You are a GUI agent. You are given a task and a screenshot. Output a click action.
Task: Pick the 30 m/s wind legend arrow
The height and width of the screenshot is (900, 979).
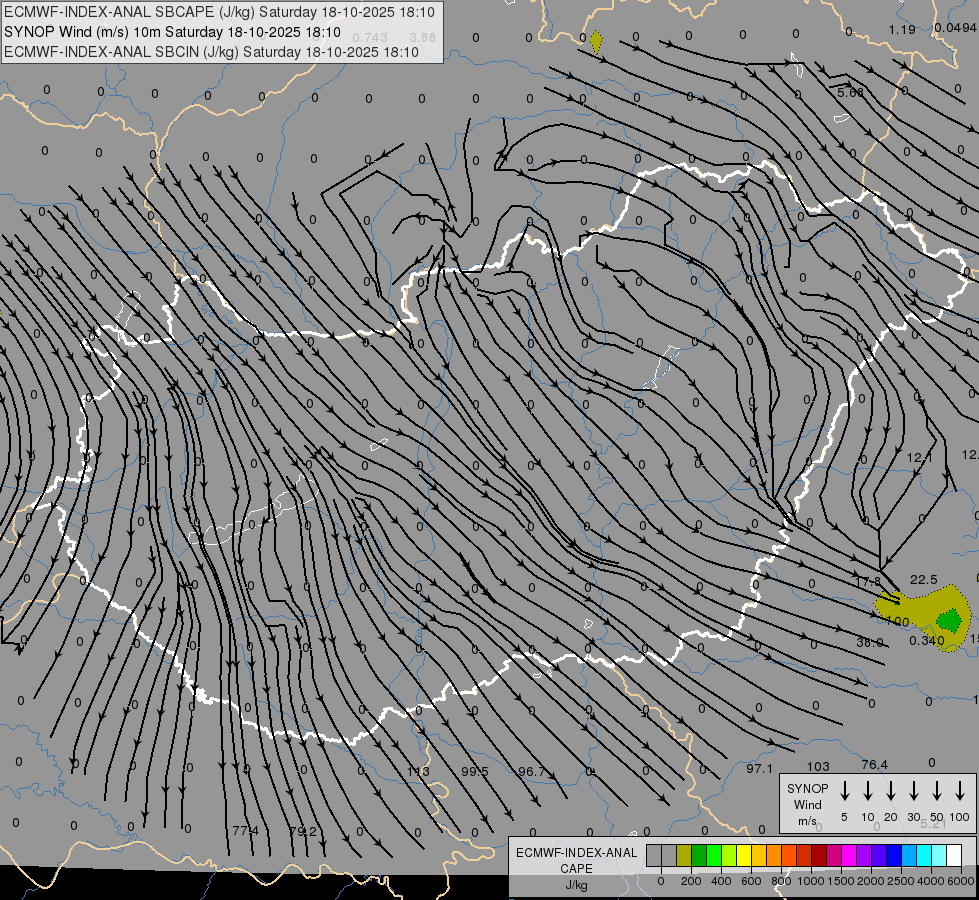pos(914,791)
